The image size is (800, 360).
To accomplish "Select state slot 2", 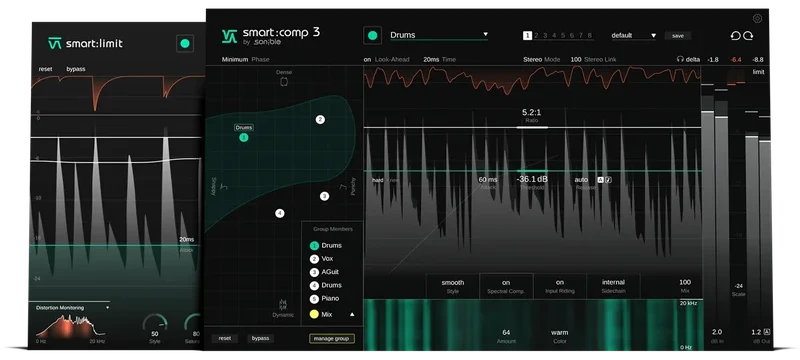I will click(x=536, y=35).
